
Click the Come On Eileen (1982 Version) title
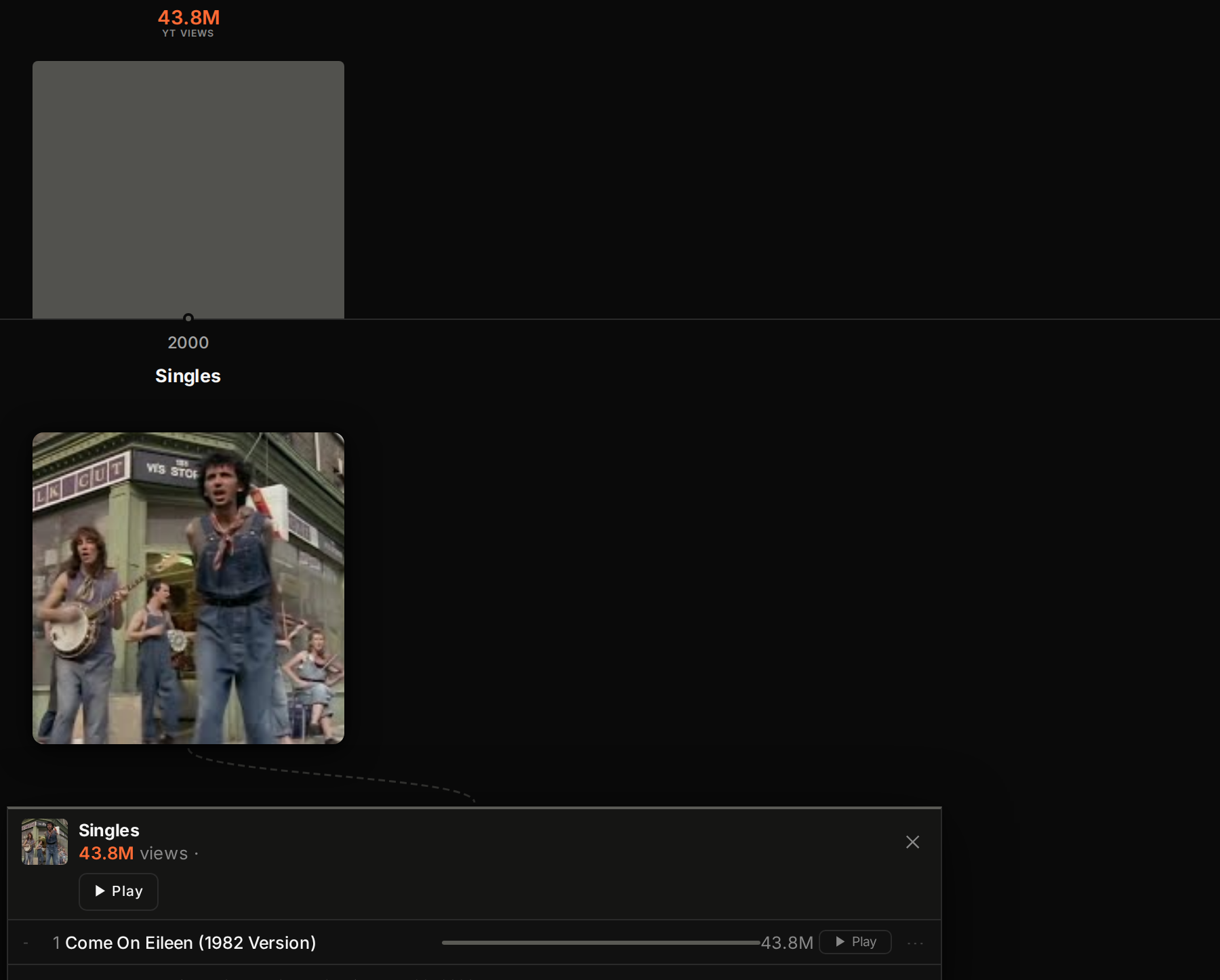190,943
